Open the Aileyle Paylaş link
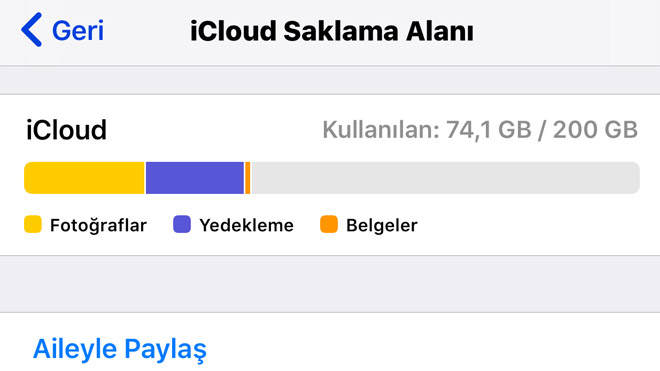The width and height of the screenshot is (660, 371). (120, 349)
